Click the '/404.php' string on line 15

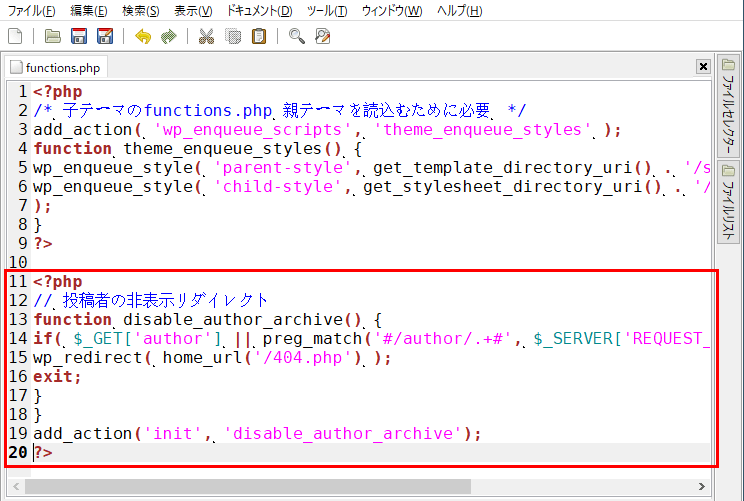point(302,357)
